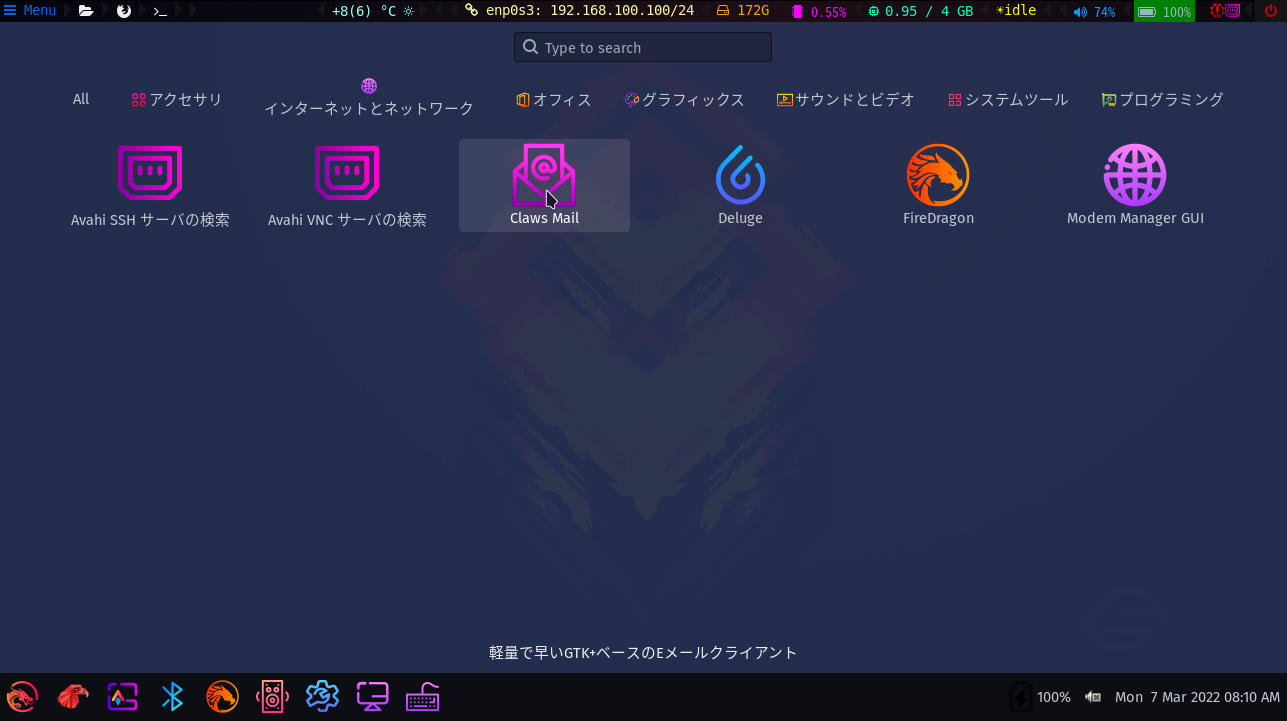Viewport: 1287px width, 721px height.
Task: Open the blue gear settings dock icon
Action: point(322,696)
